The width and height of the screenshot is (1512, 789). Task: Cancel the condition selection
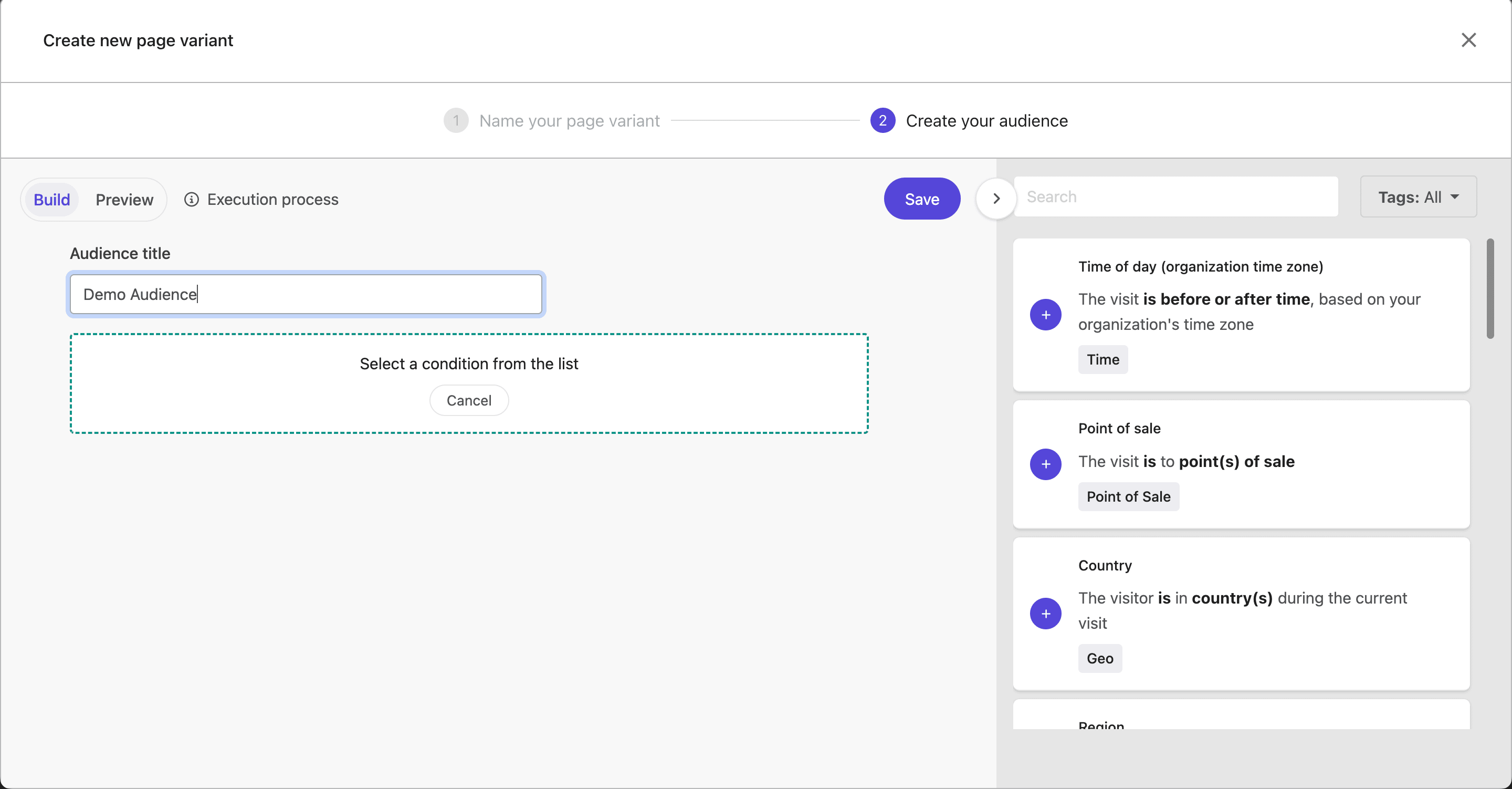pos(469,400)
